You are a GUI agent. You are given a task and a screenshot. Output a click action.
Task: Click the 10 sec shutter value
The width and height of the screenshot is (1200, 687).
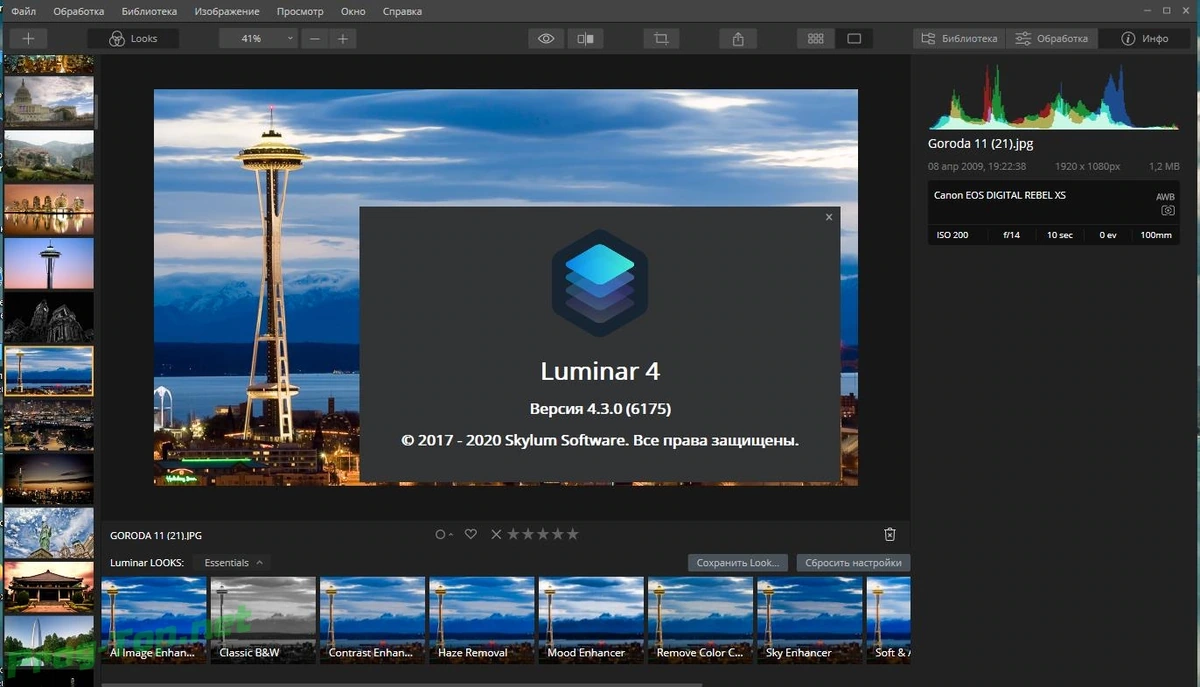pos(1060,235)
